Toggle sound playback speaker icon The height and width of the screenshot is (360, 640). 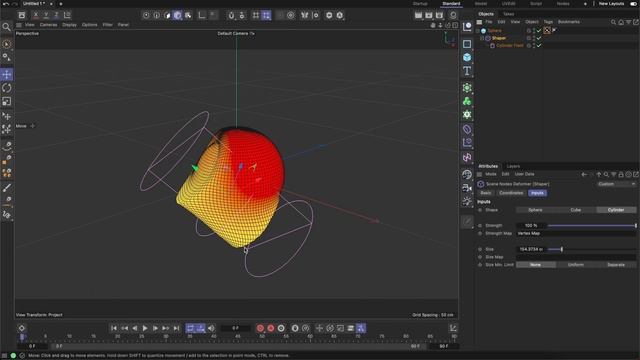click(211, 328)
